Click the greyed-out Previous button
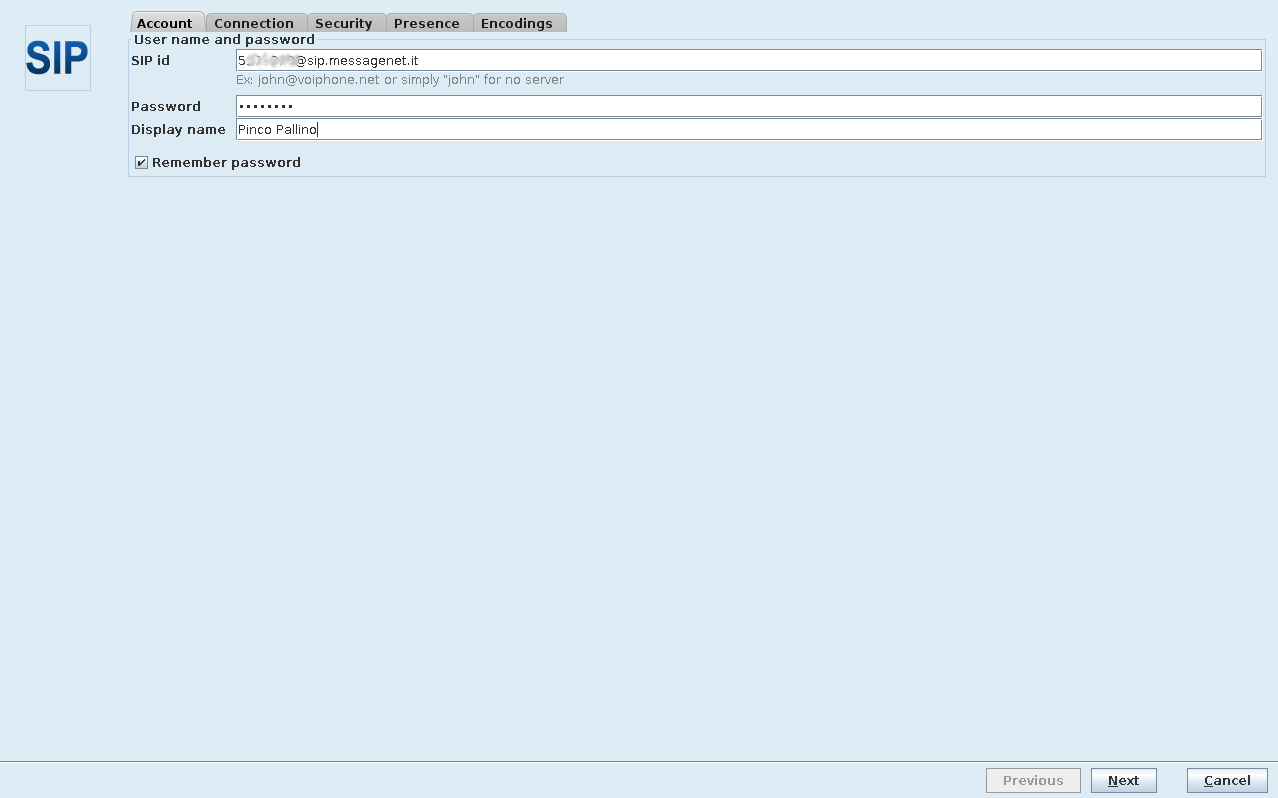The image size is (1278, 798). pyautogui.click(x=1033, y=780)
